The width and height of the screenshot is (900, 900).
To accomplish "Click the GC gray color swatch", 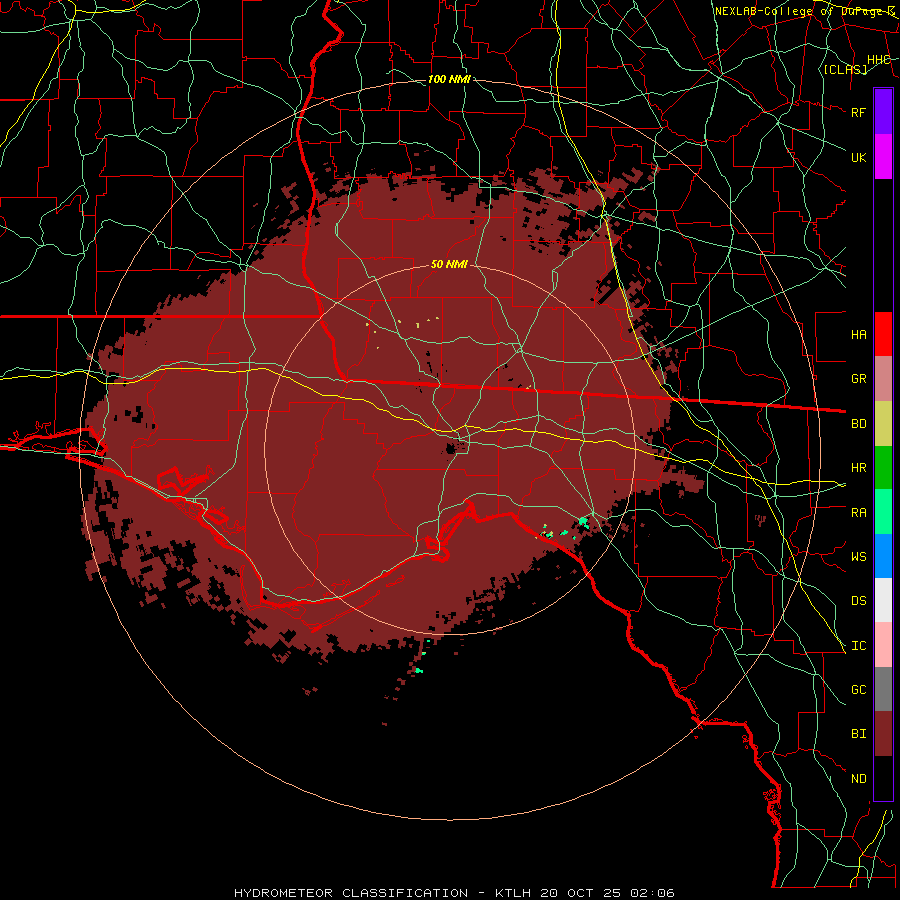I will coord(883,689).
